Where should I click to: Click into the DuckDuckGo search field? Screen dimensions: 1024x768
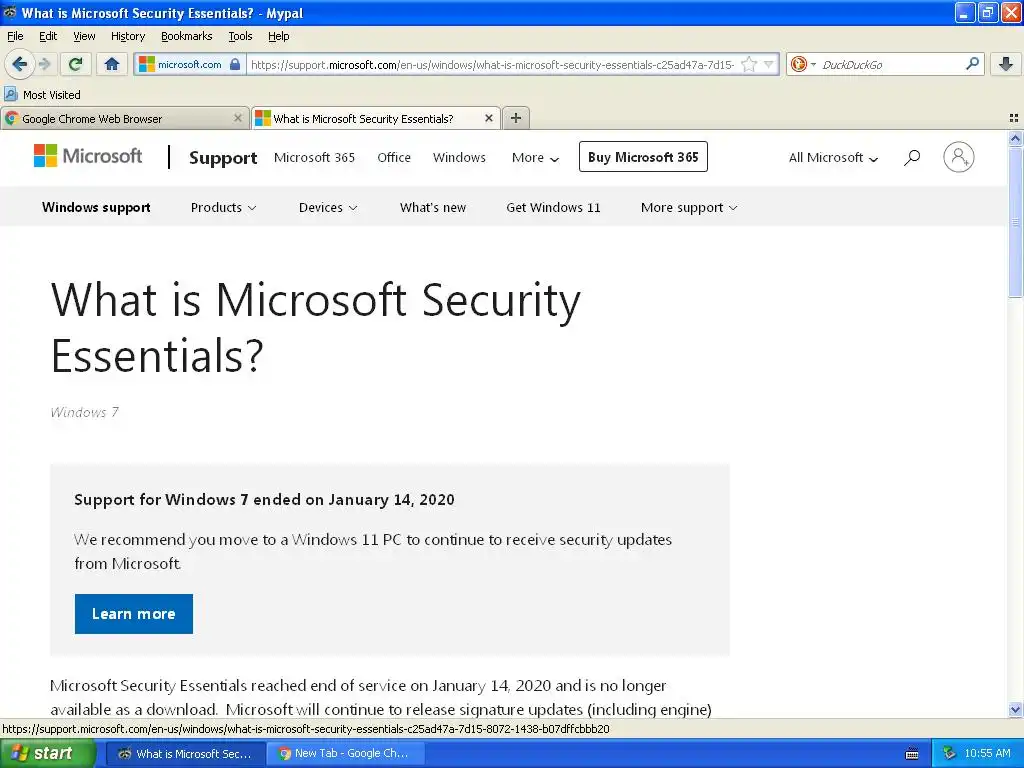(x=891, y=64)
